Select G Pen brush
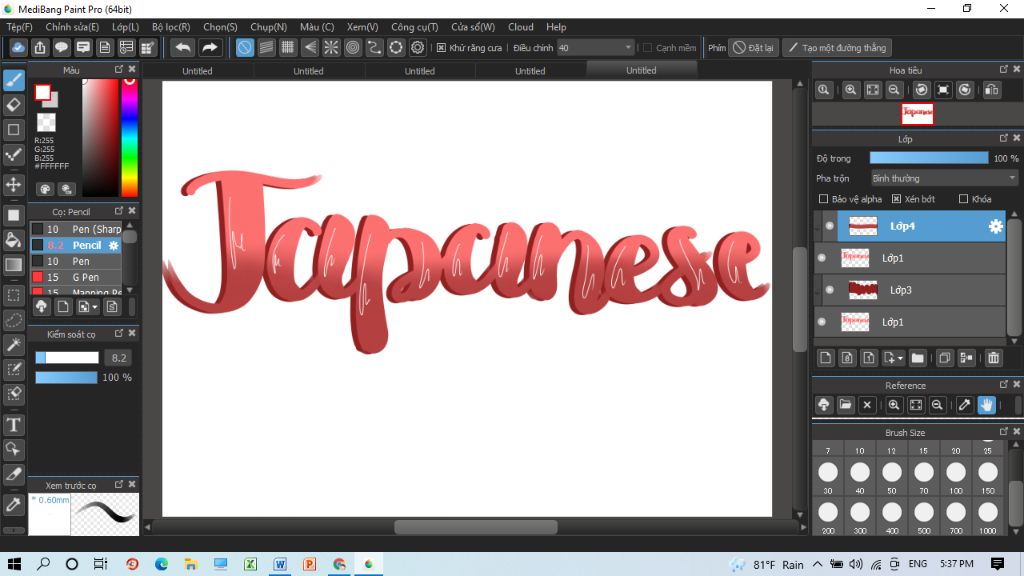The height and width of the screenshot is (576, 1024). pos(76,277)
